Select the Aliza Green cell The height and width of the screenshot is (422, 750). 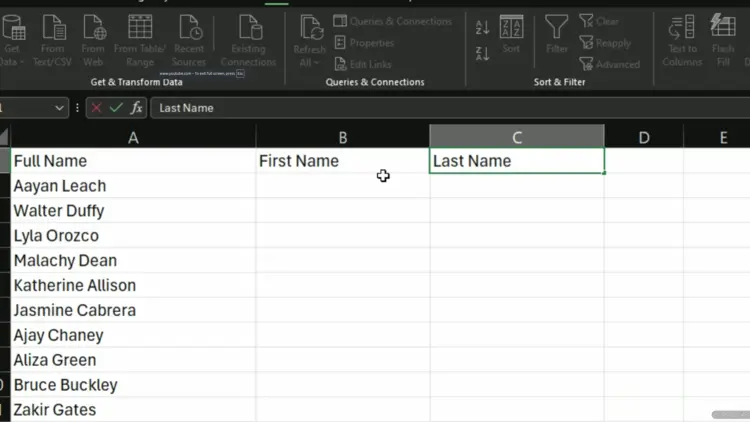click(133, 360)
